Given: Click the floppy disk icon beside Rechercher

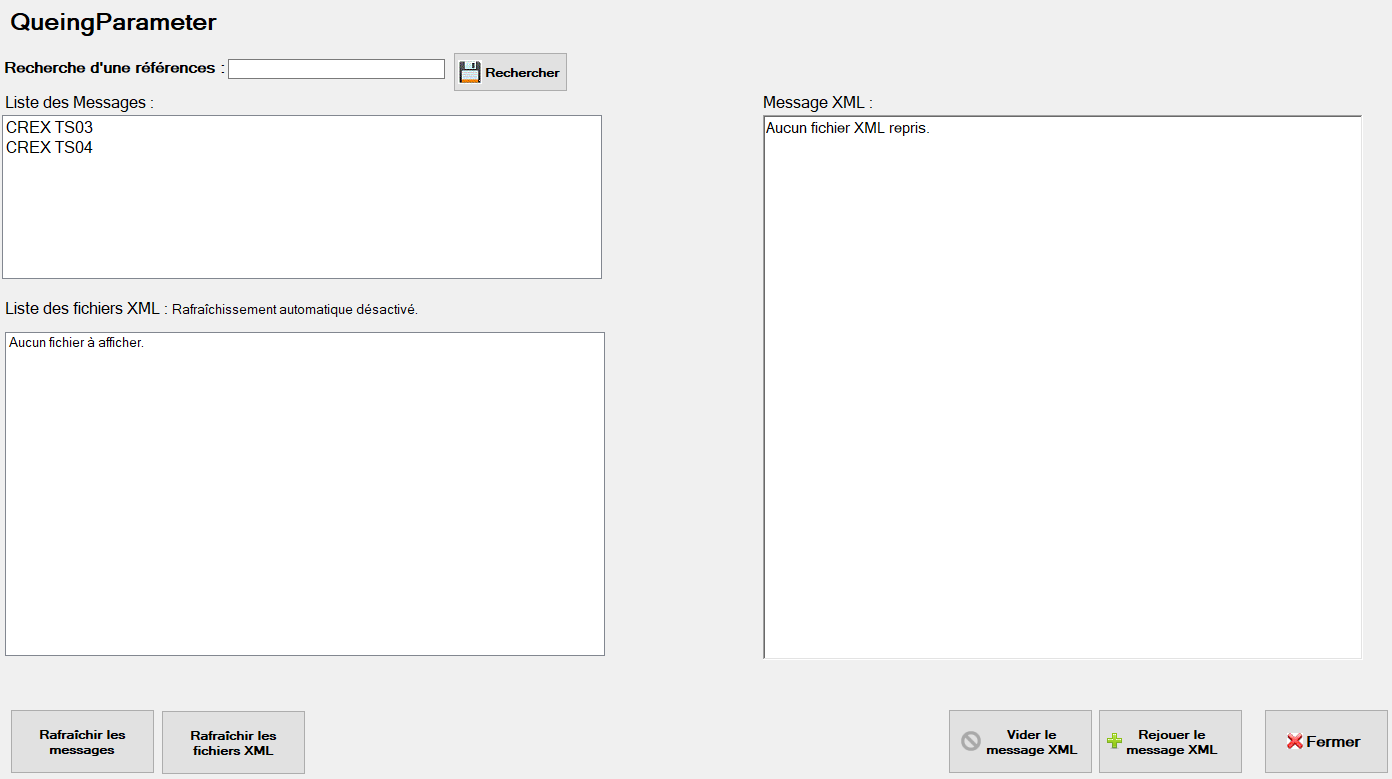Looking at the screenshot, I should pyautogui.click(x=470, y=72).
